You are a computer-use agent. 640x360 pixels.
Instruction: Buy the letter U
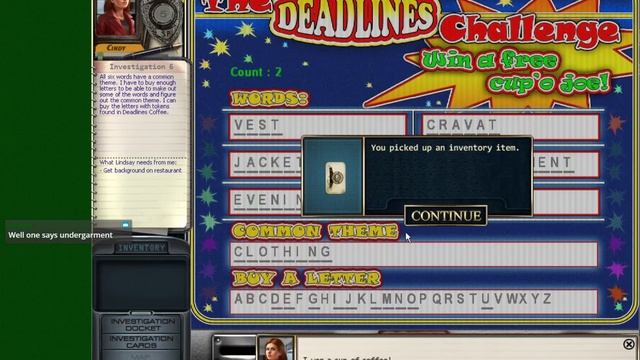(x=486, y=299)
